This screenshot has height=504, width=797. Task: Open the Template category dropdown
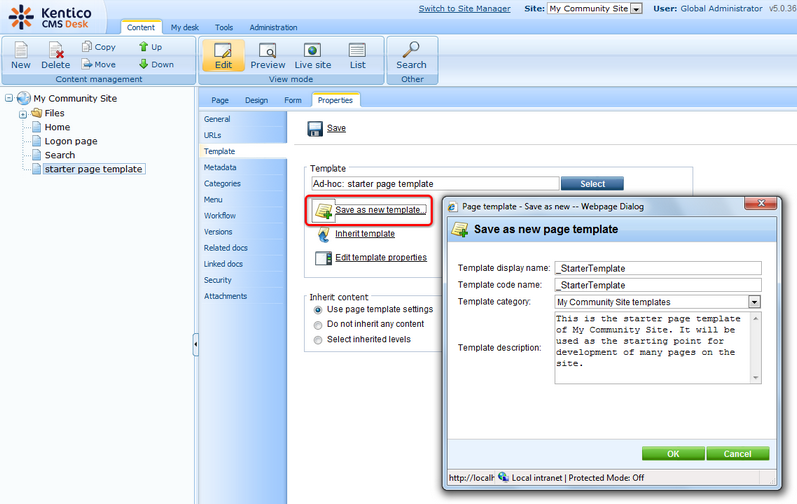(754, 302)
